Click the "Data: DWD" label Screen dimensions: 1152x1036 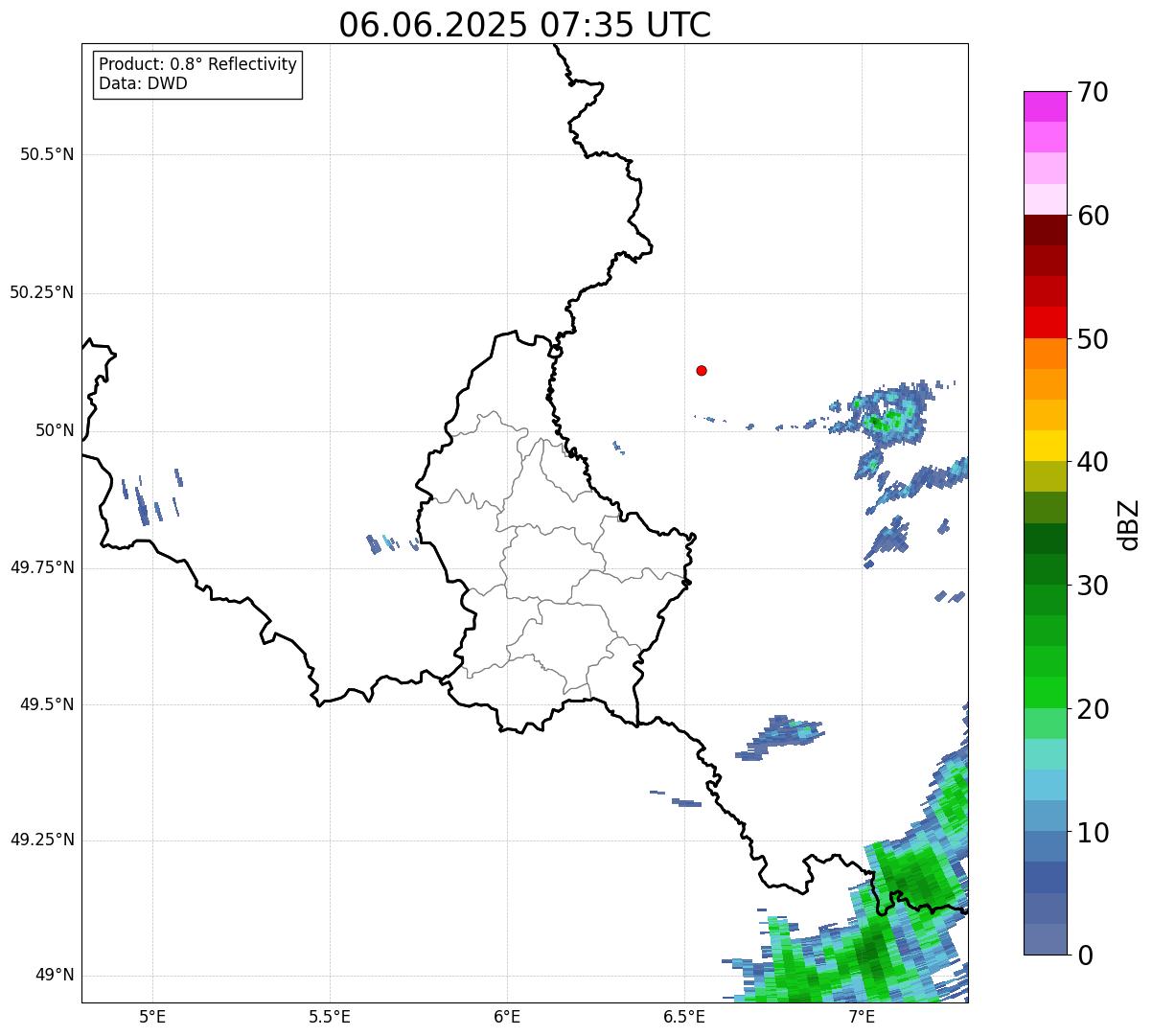[143, 83]
